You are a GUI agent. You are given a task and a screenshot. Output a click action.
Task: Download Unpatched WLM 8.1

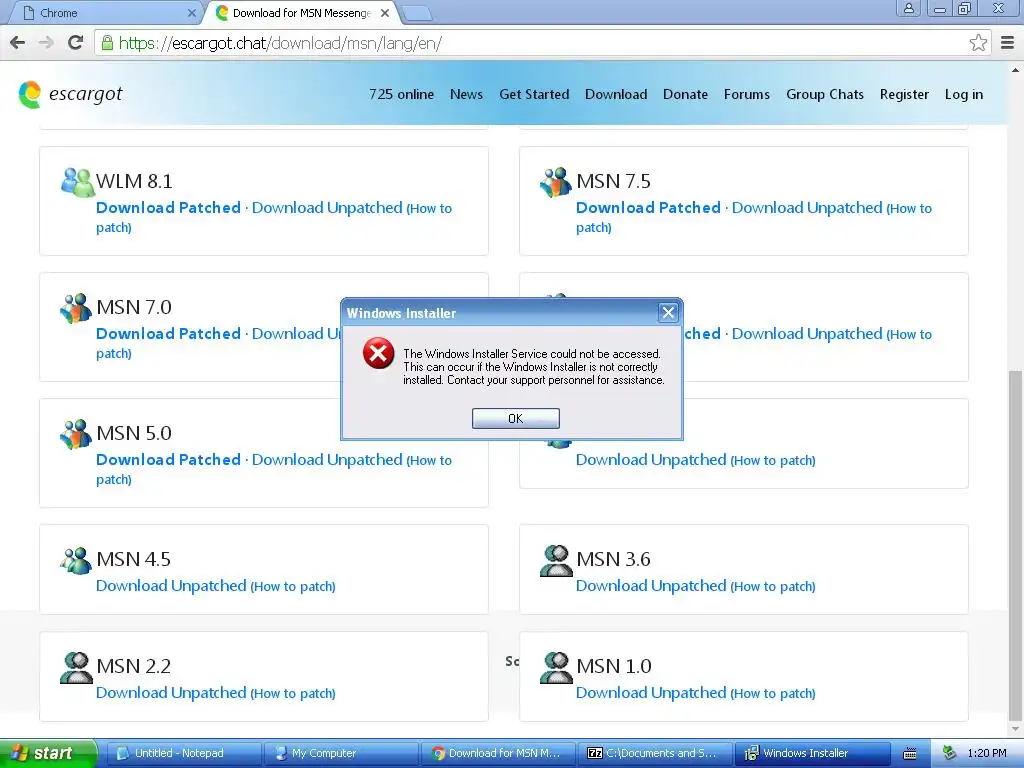point(327,208)
